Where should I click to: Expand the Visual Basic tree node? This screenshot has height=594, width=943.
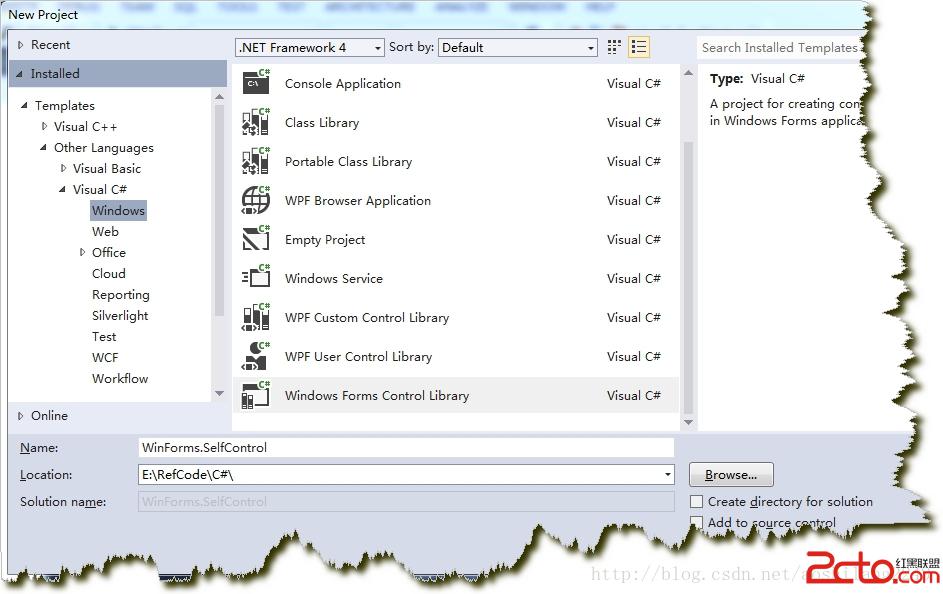point(63,168)
